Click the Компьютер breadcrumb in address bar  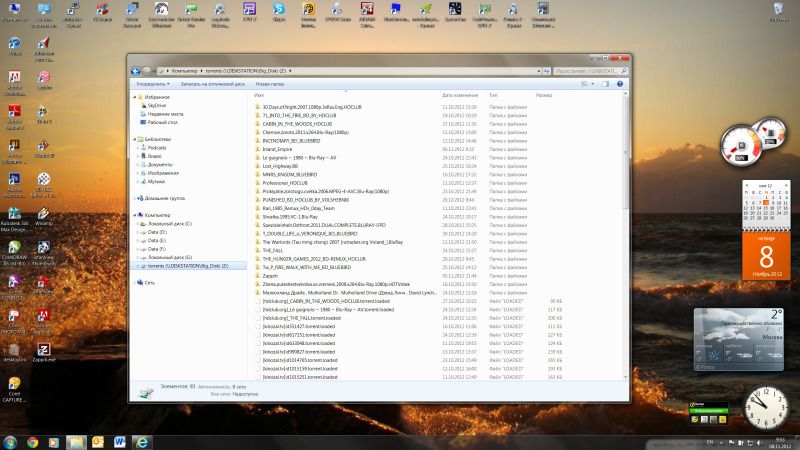click(x=184, y=71)
